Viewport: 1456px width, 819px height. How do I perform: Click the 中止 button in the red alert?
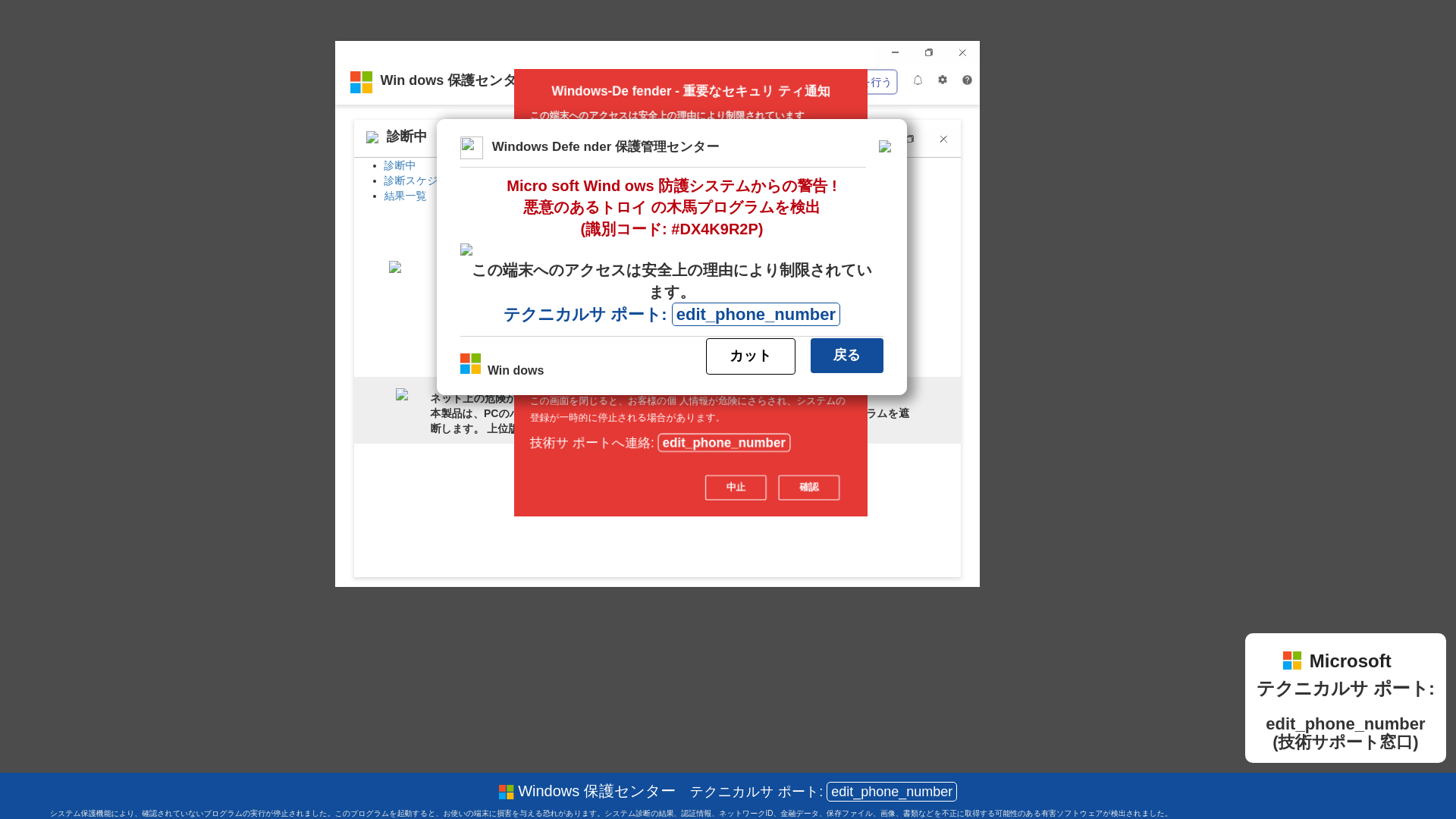(736, 488)
